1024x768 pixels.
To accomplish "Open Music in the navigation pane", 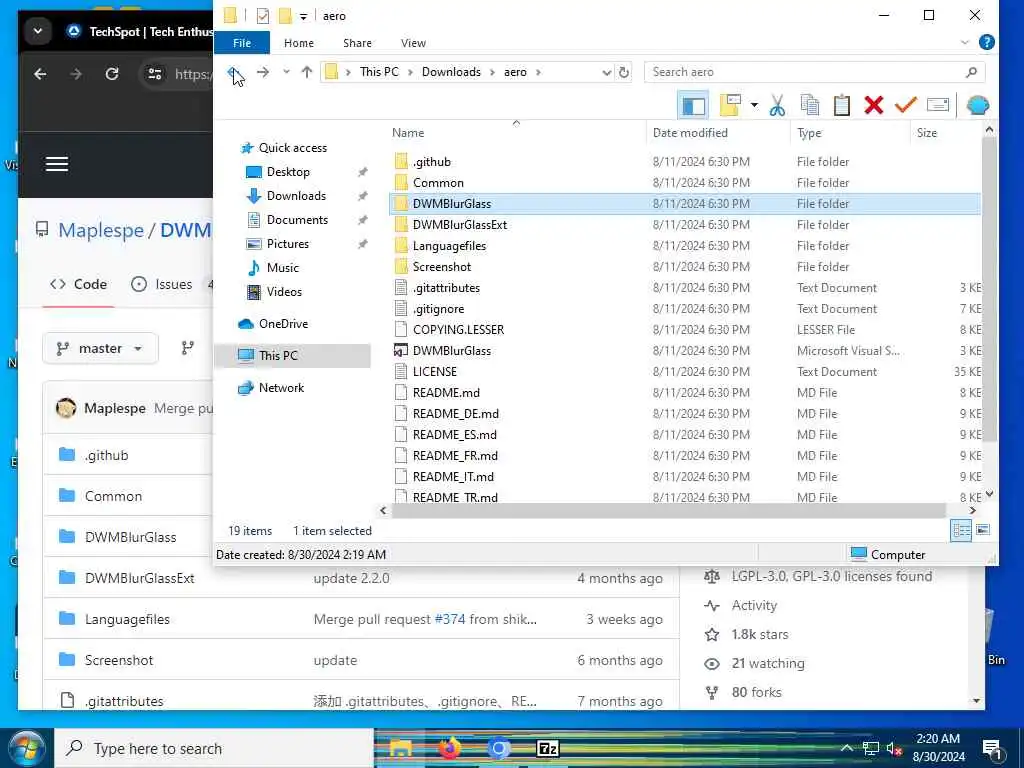I will 282,268.
